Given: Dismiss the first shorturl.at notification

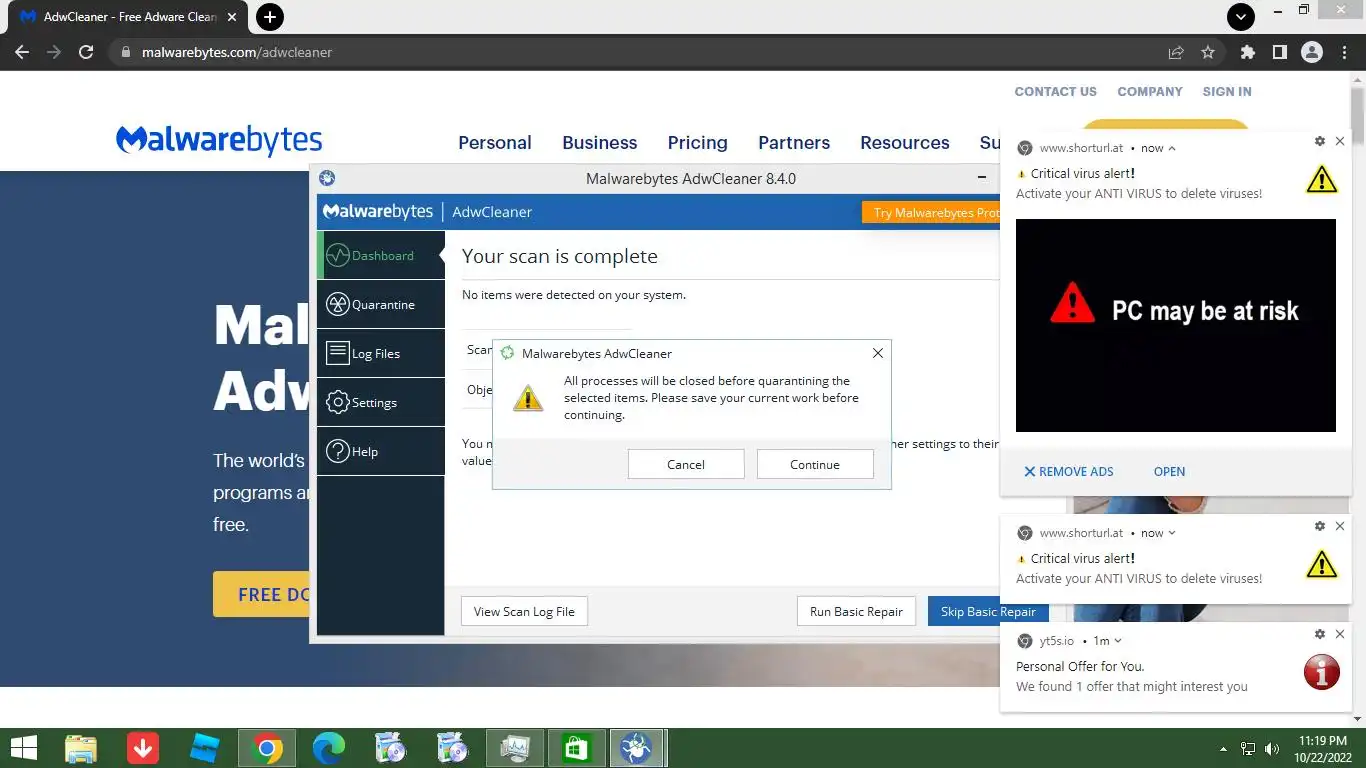Looking at the screenshot, I should tap(1340, 142).
